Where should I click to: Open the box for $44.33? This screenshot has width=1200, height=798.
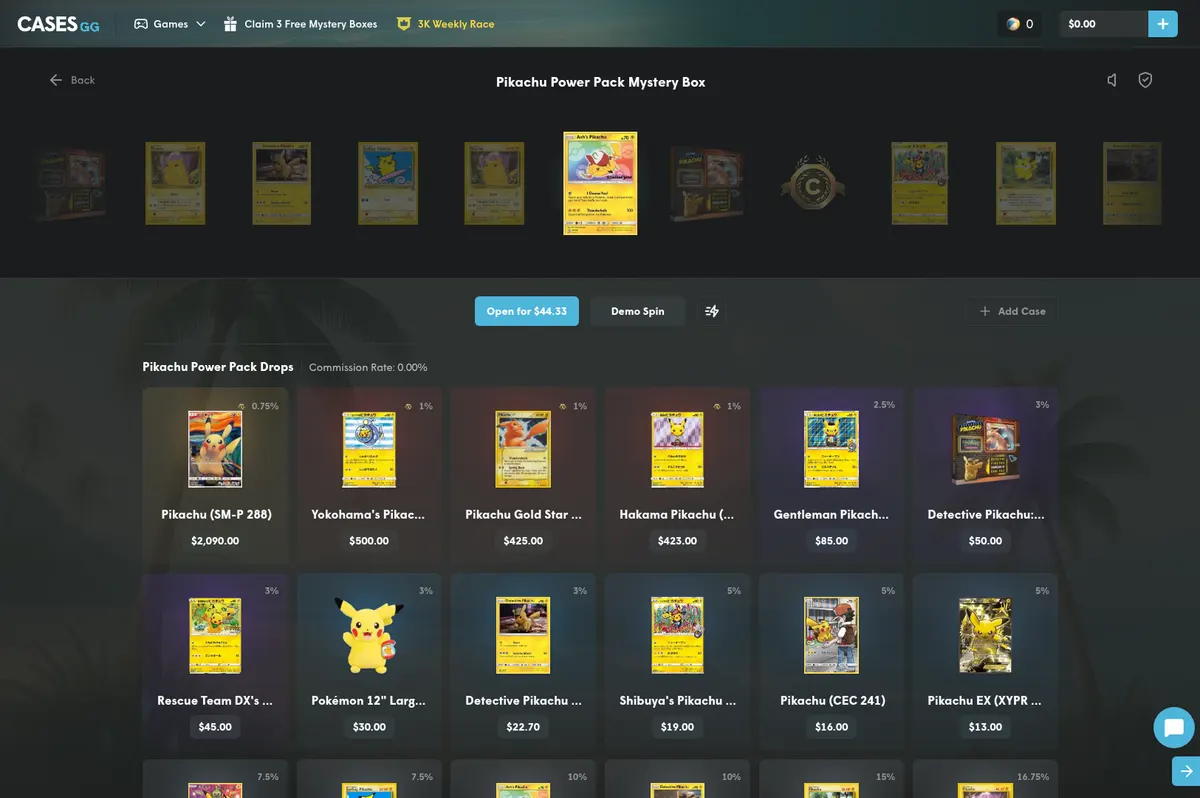click(527, 311)
